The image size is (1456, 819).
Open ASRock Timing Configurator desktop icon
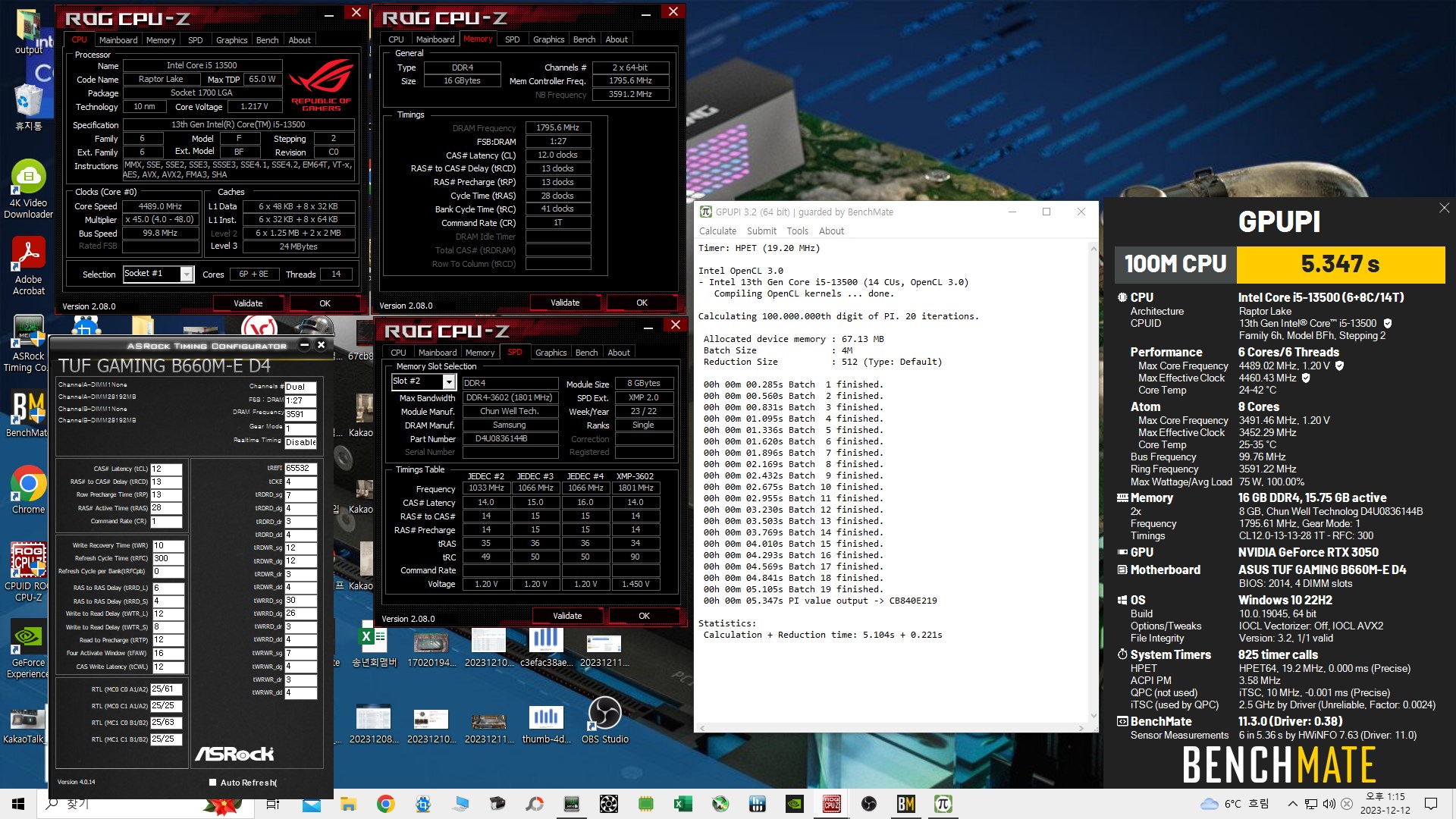28,344
